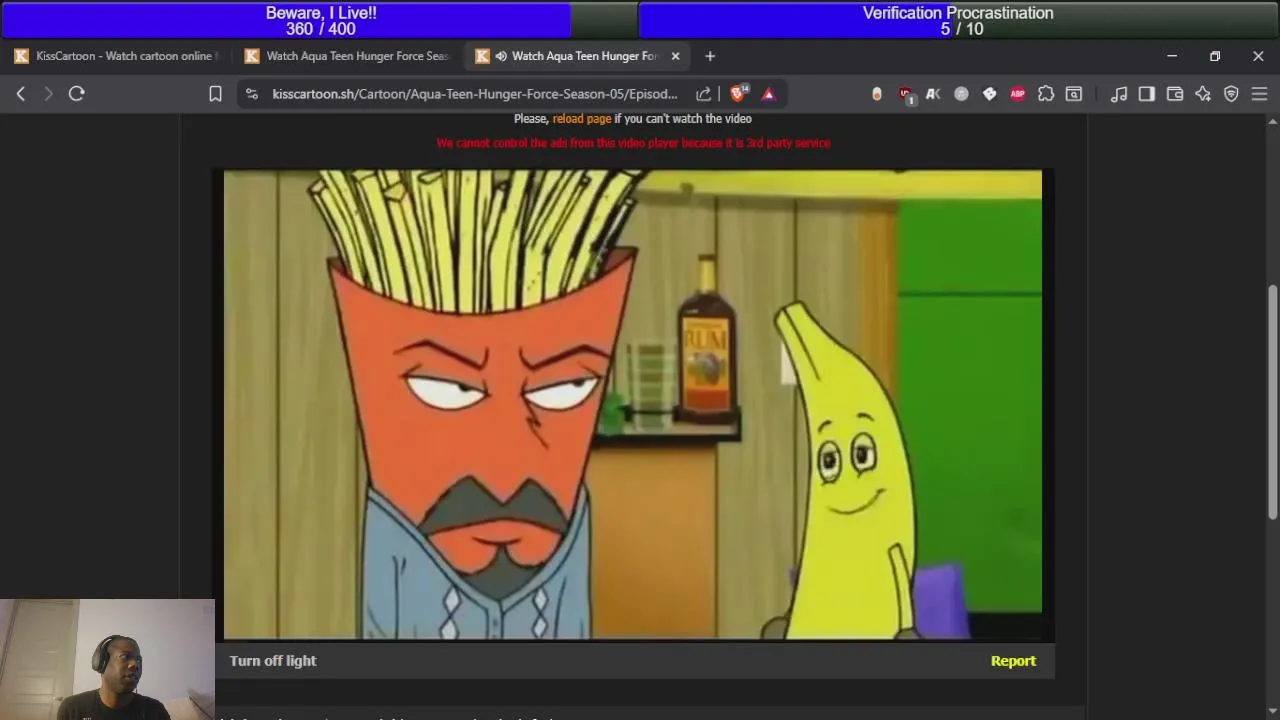Click the reload page link
Screen dimensions: 1280x720
pyautogui.click(x=582, y=118)
